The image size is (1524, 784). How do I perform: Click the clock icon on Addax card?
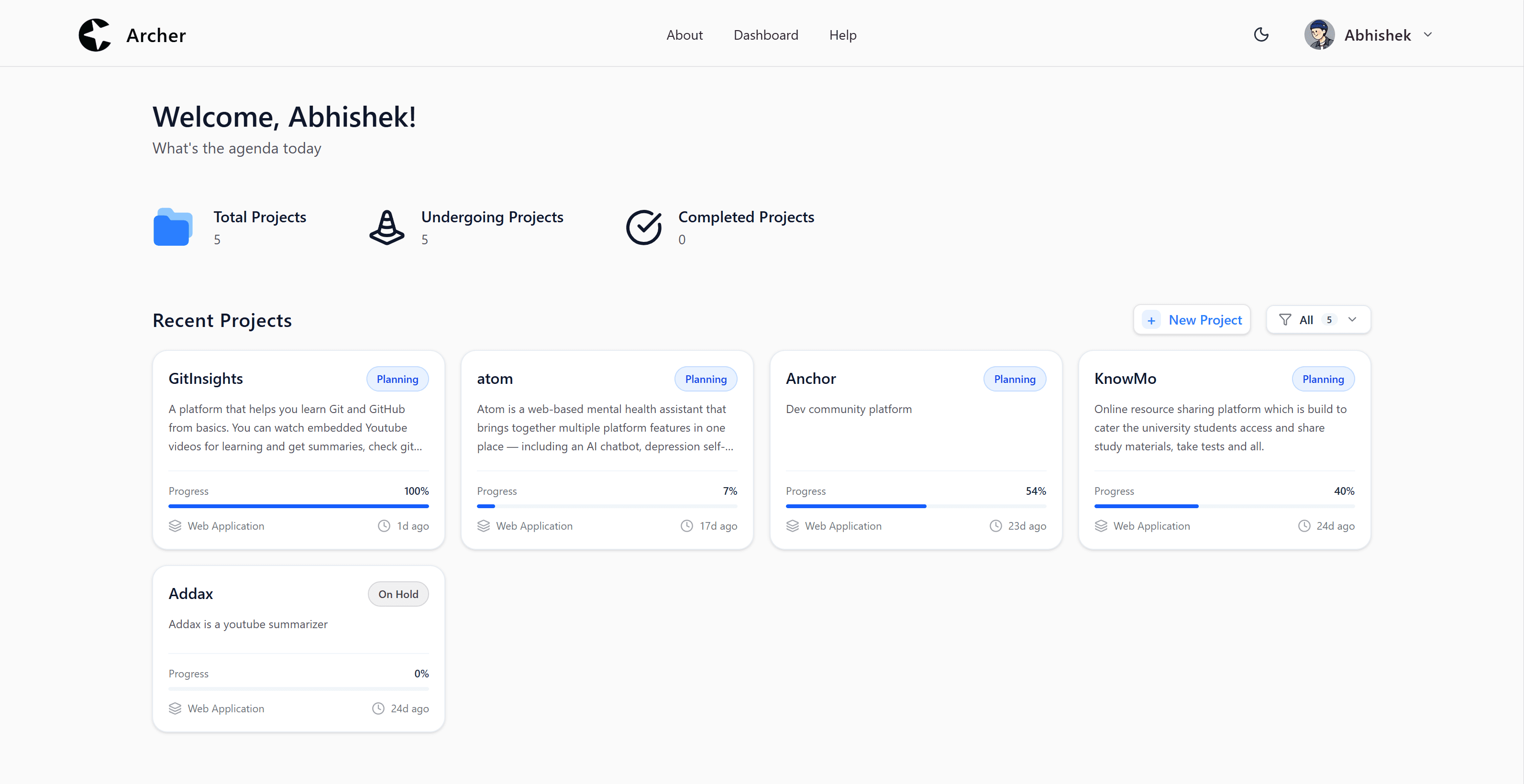[x=378, y=708]
